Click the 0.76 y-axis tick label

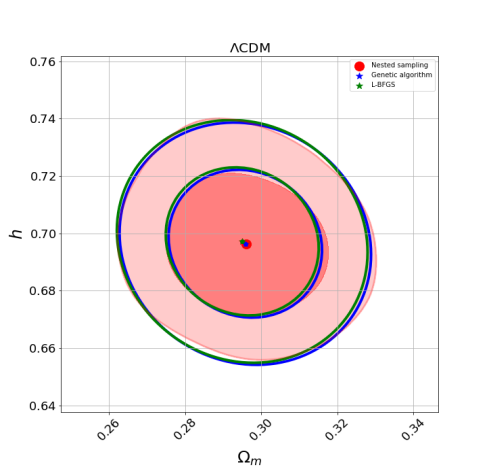pos(43,62)
